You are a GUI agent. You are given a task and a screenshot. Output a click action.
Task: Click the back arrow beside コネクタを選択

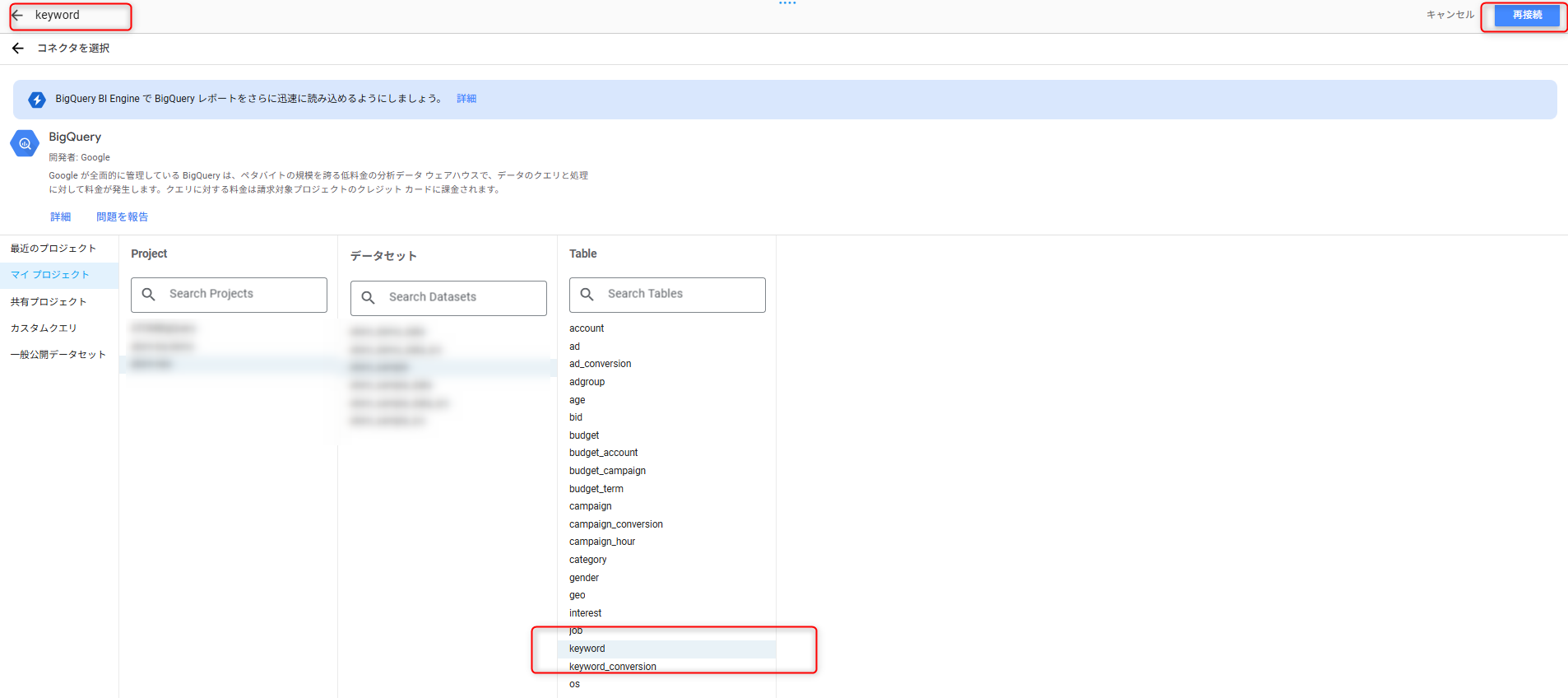point(18,49)
